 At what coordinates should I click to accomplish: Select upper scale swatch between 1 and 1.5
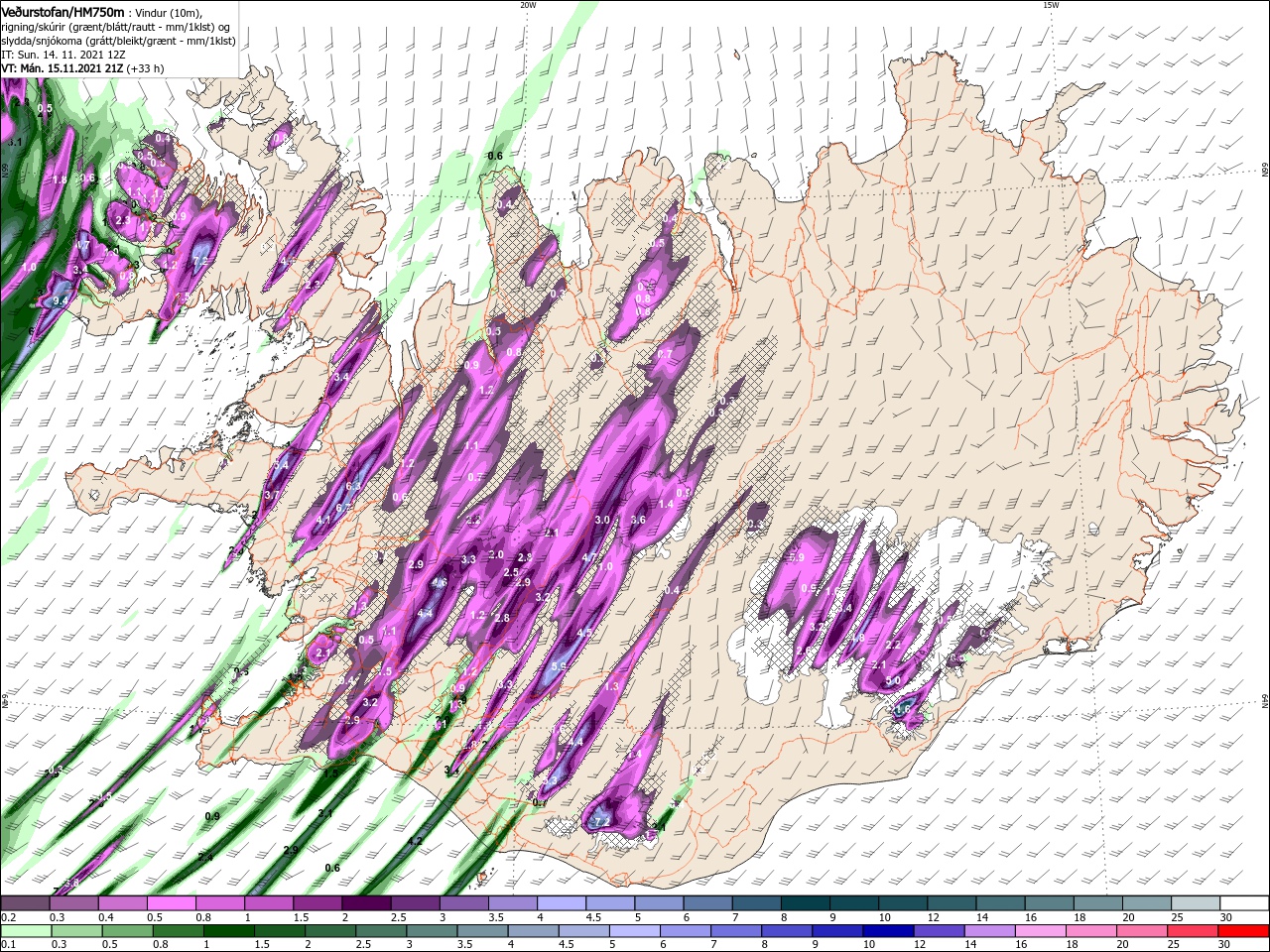(269, 903)
